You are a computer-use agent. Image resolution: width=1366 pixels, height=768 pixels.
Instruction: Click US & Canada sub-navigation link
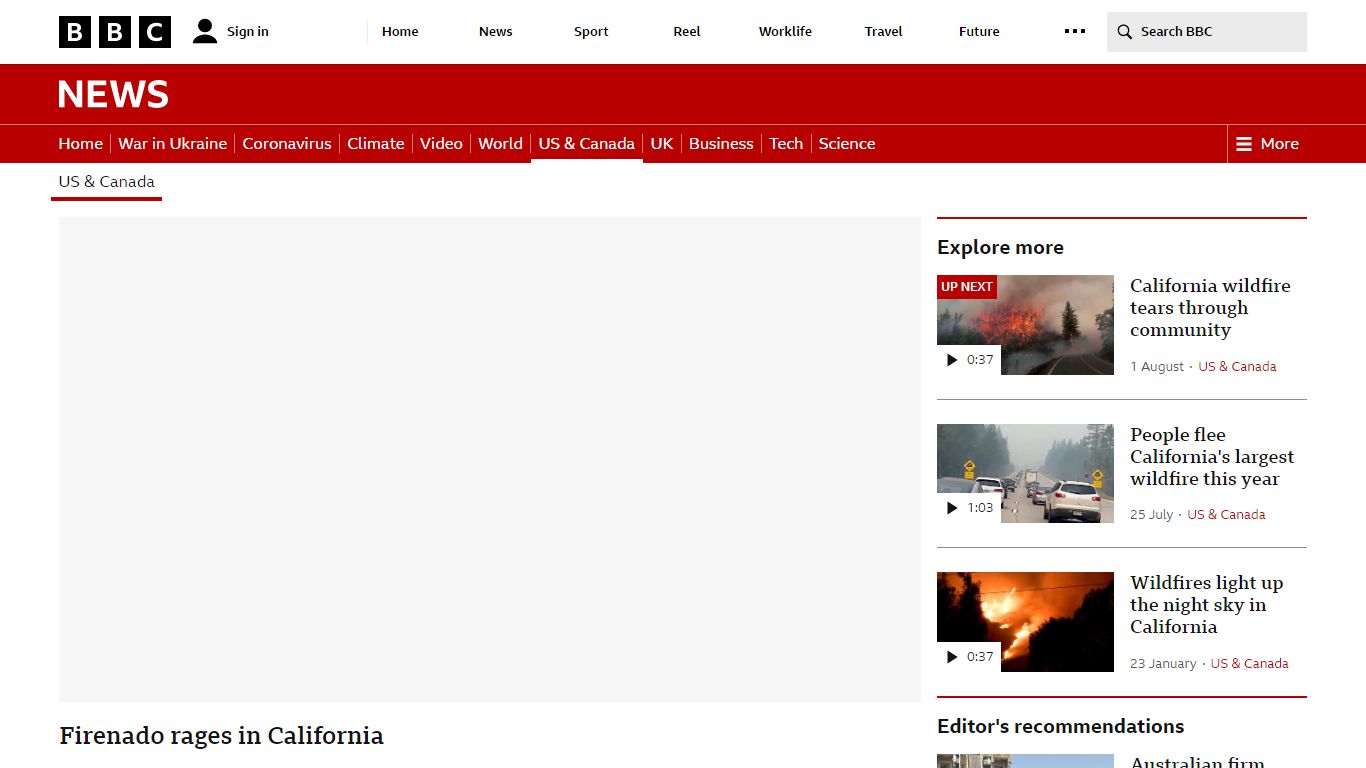tap(106, 182)
